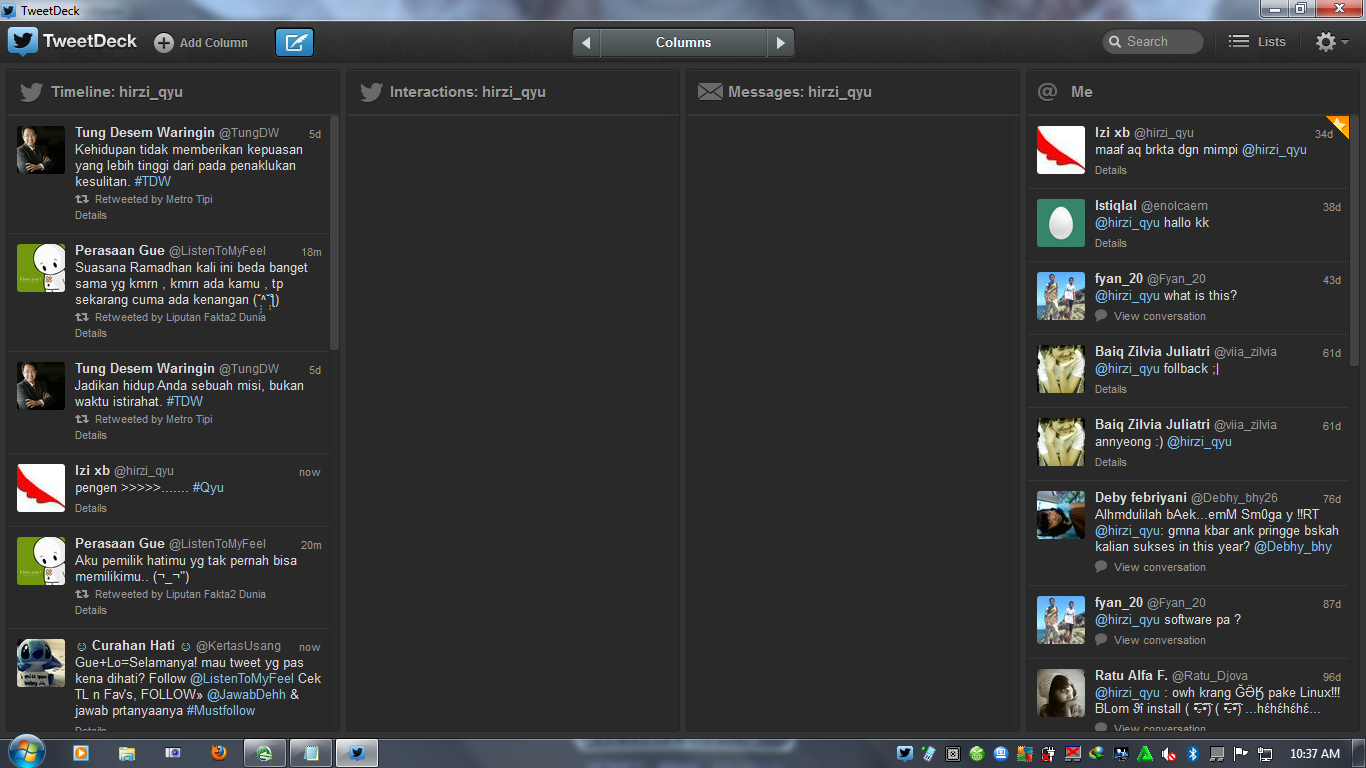View conversation on Deby febriyani tweet

coord(1160,567)
